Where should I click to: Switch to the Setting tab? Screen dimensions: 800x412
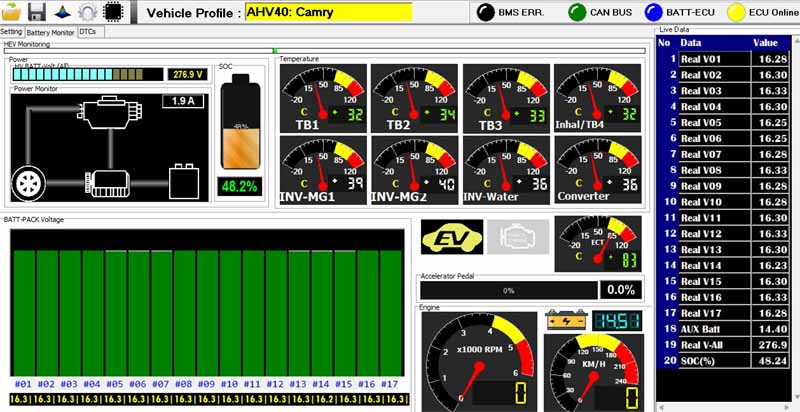(12, 32)
